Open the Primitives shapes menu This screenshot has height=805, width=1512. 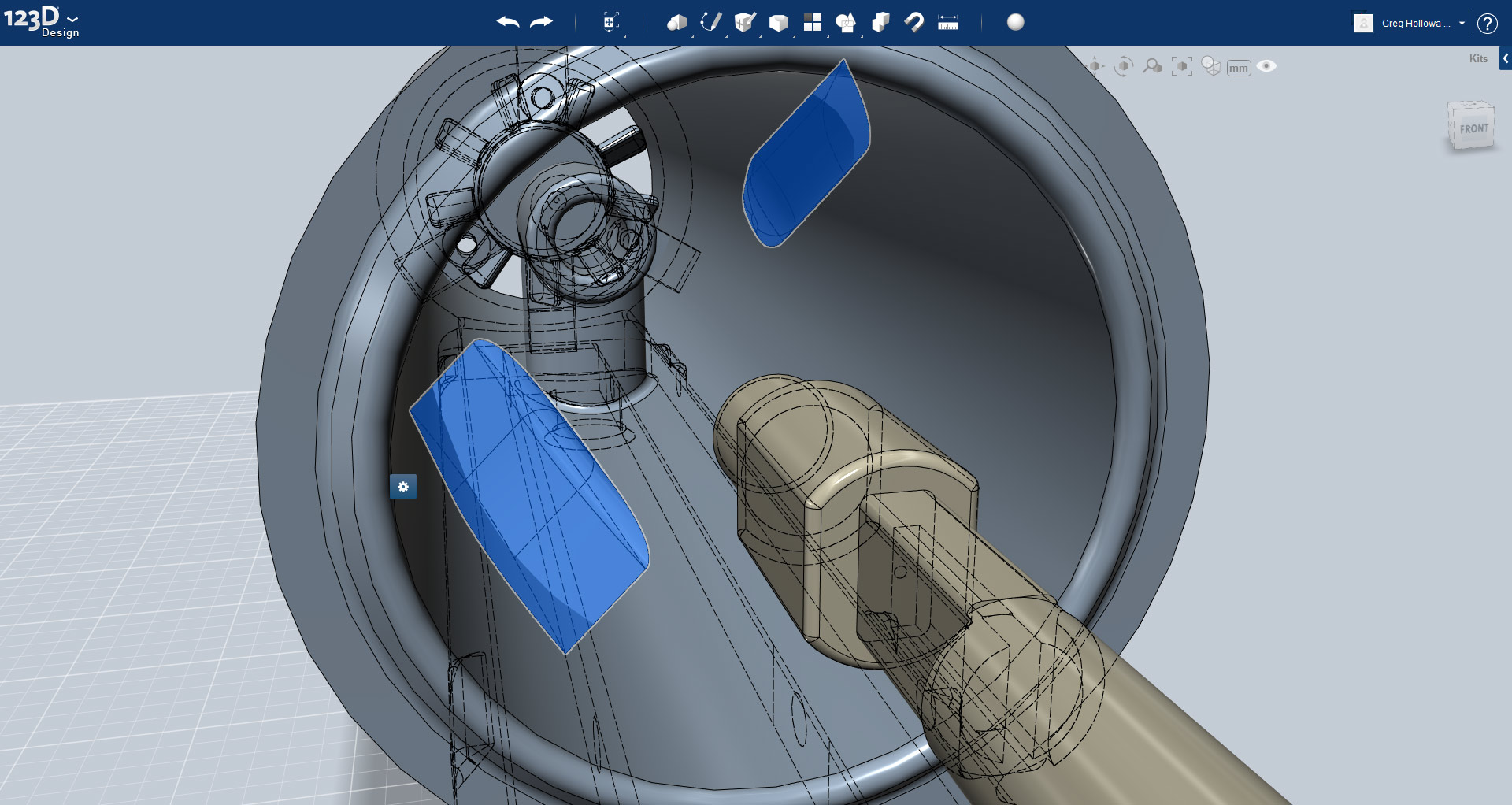click(676, 22)
